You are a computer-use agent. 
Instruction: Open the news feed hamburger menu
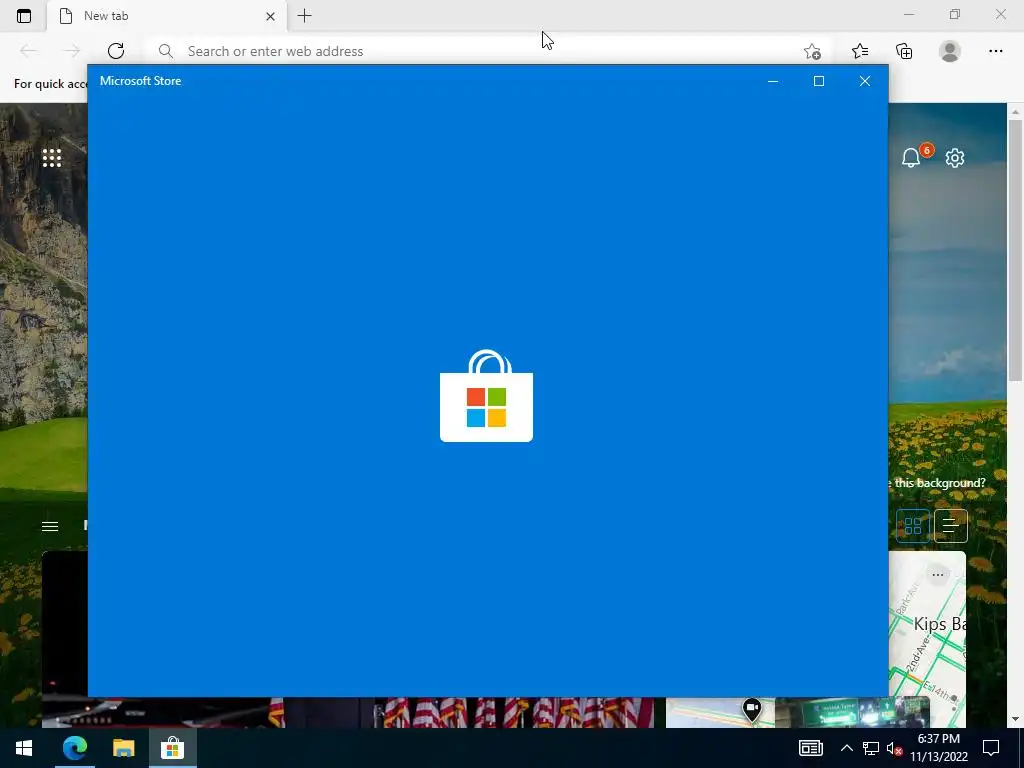[50, 526]
